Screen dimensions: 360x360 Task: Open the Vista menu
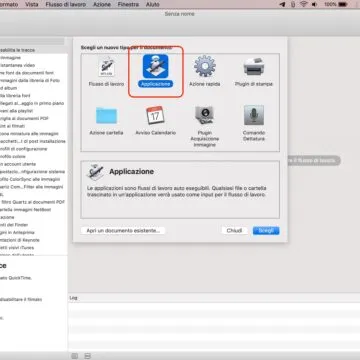pyautogui.click(x=32, y=4)
